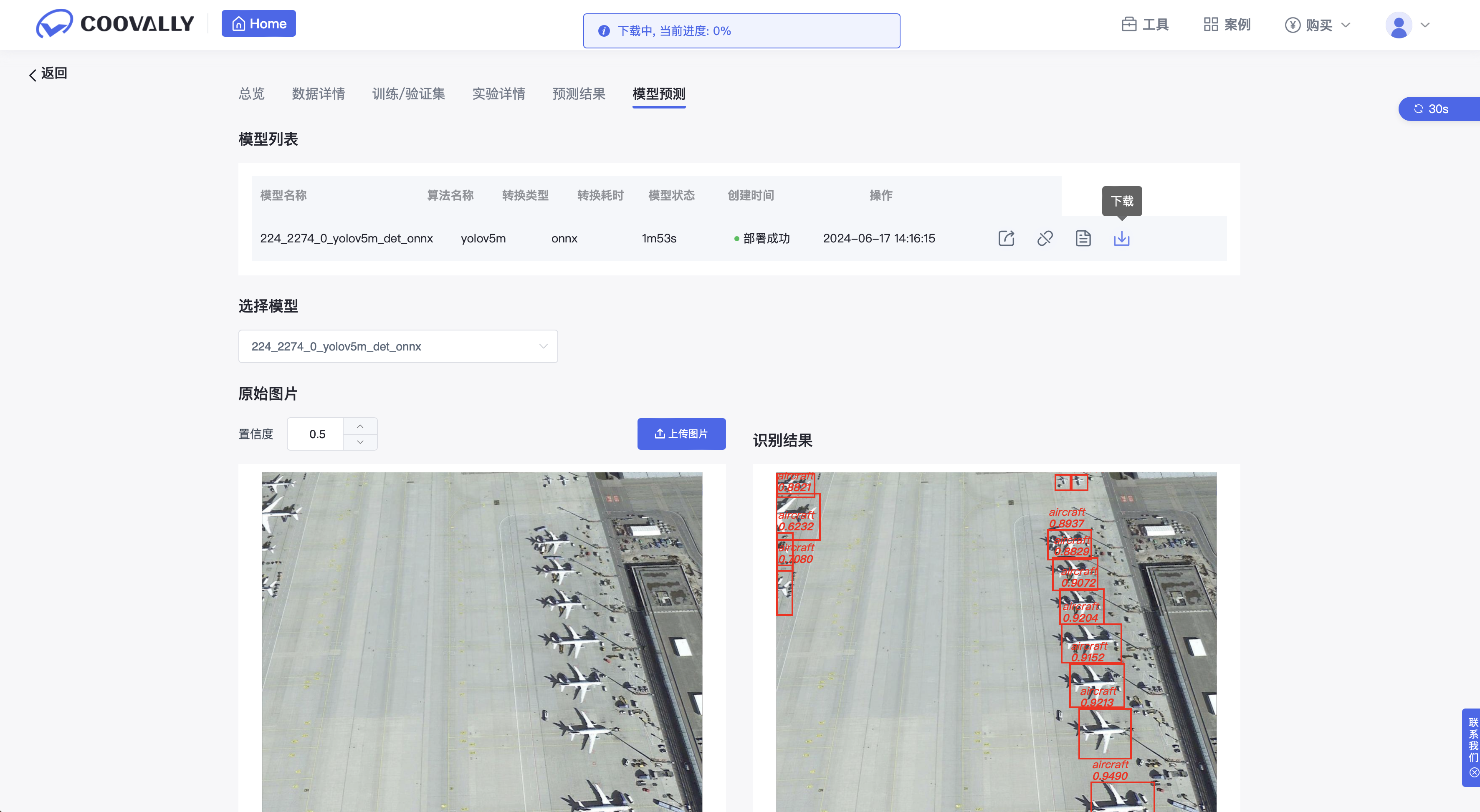Click the link chain icon in operations

[x=1045, y=238]
